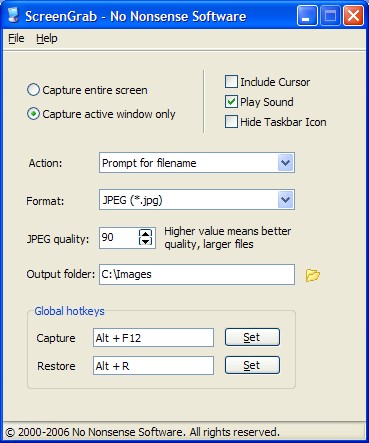The width and height of the screenshot is (369, 443).
Task: Open the Format dropdown showing JPEG
Action: click(286, 200)
